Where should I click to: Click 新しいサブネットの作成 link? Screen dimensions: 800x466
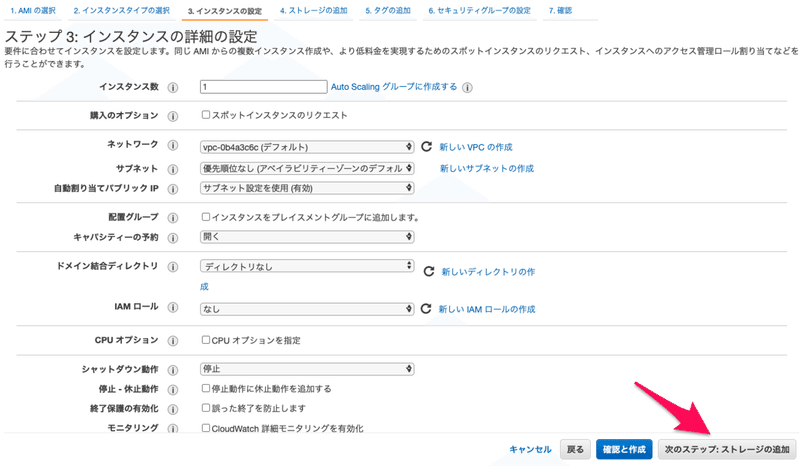pyautogui.click(x=487, y=168)
